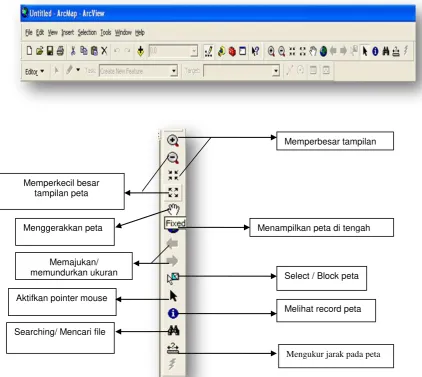
Task: Open the Window menu
Action: [x=123, y=32]
